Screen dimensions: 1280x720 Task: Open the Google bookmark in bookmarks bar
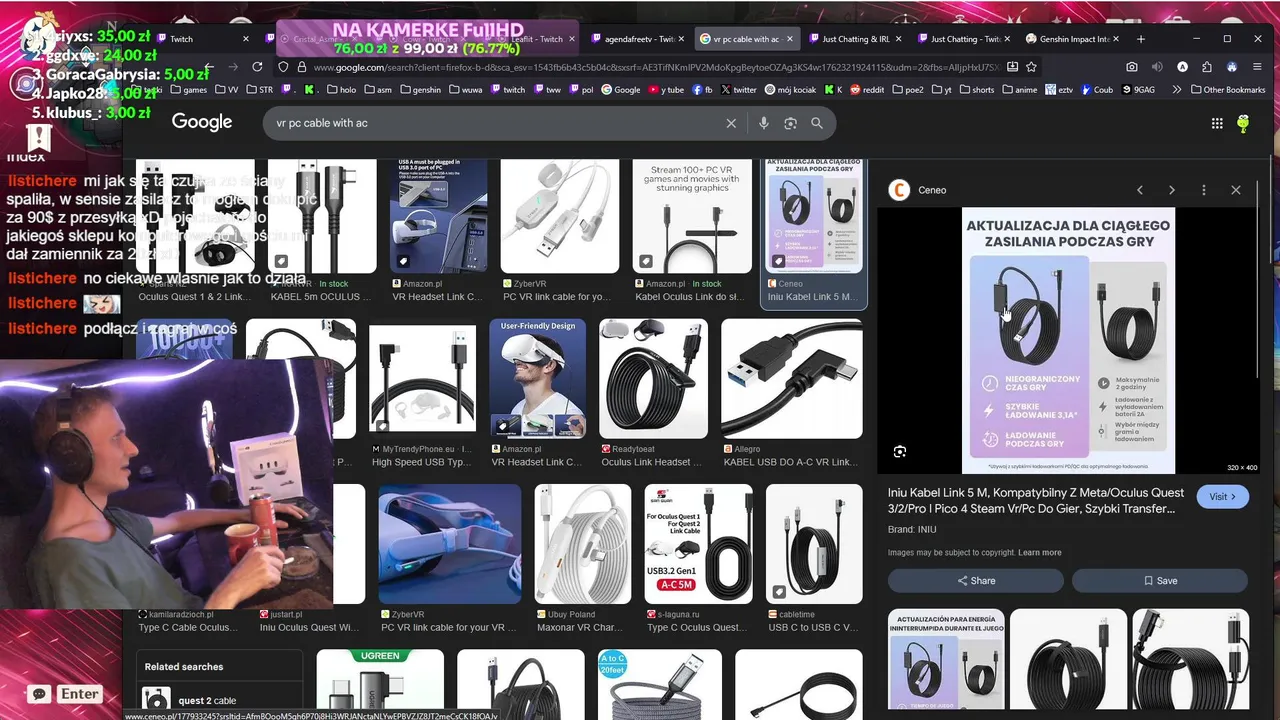click(620, 89)
